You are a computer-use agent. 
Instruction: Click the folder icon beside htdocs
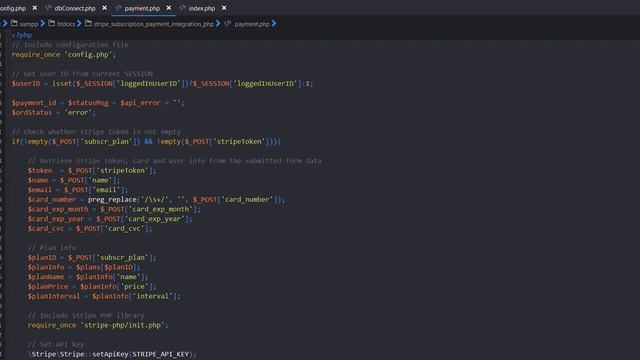tap(51, 24)
